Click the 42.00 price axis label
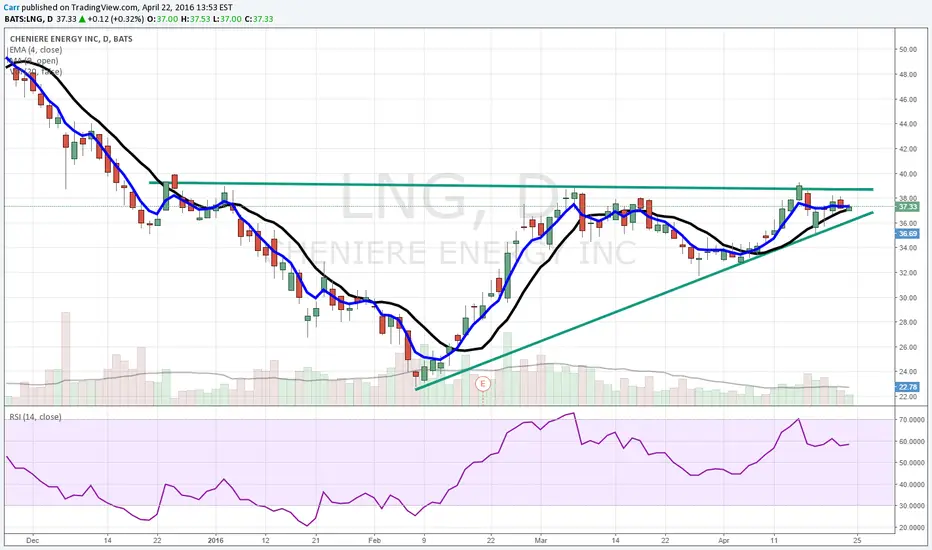 pyautogui.click(x=907, y=149)
